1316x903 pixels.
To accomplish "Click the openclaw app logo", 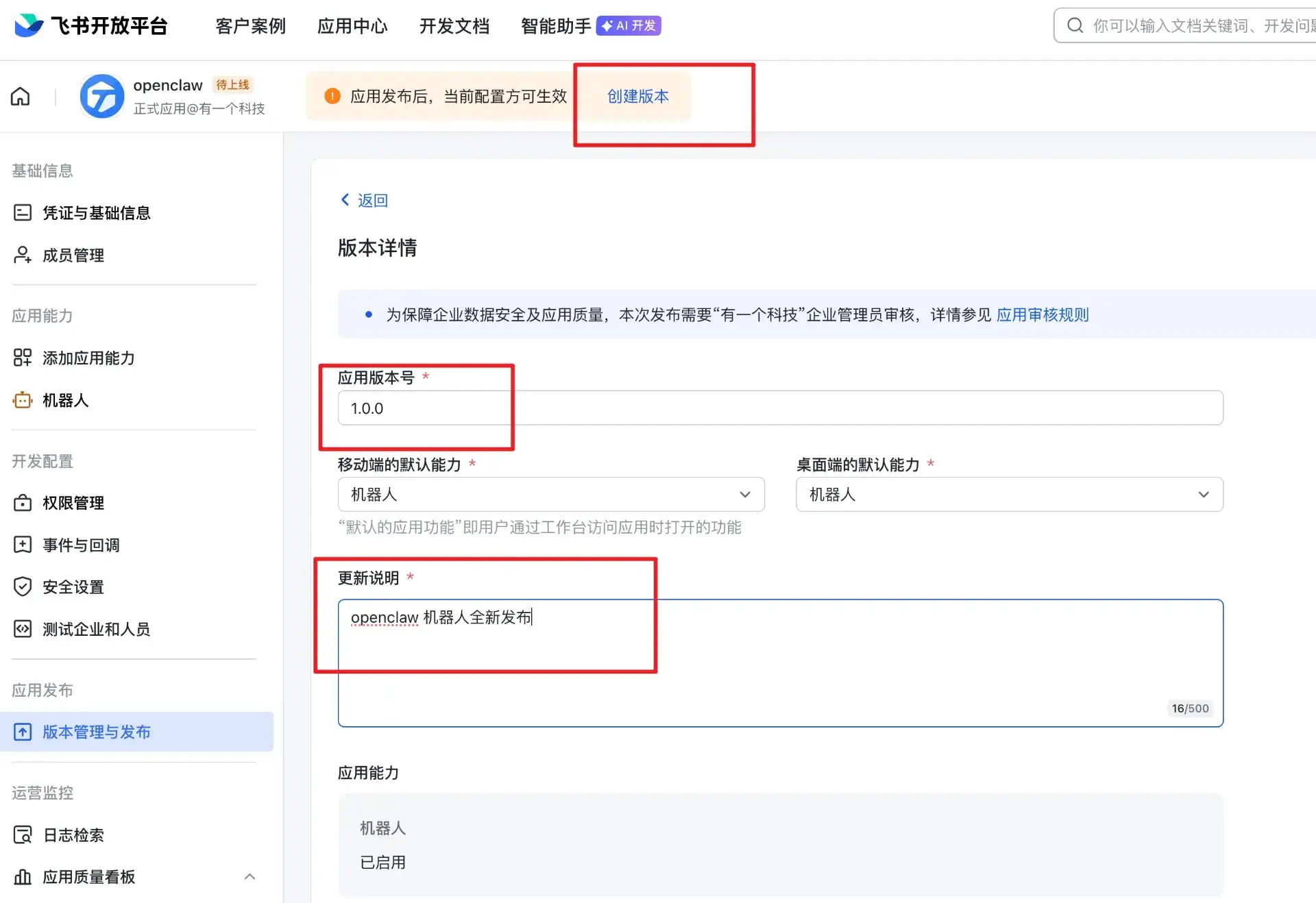I will pos(101,97).
